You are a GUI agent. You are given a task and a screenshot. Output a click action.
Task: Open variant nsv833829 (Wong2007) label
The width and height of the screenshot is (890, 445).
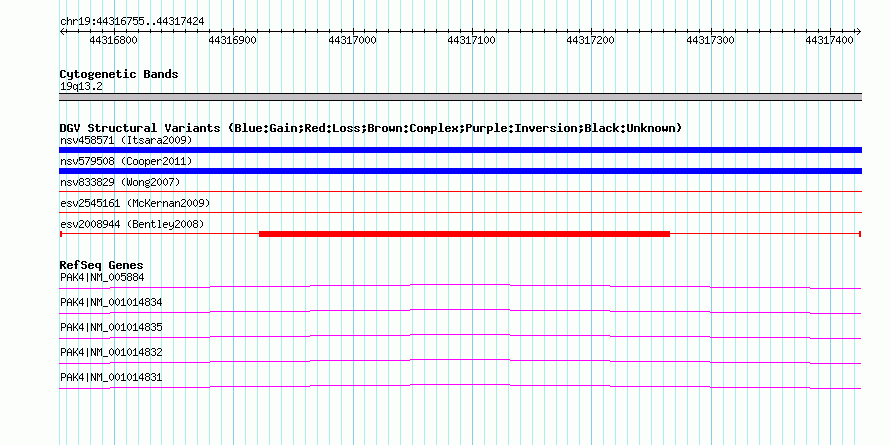[120, 182]
